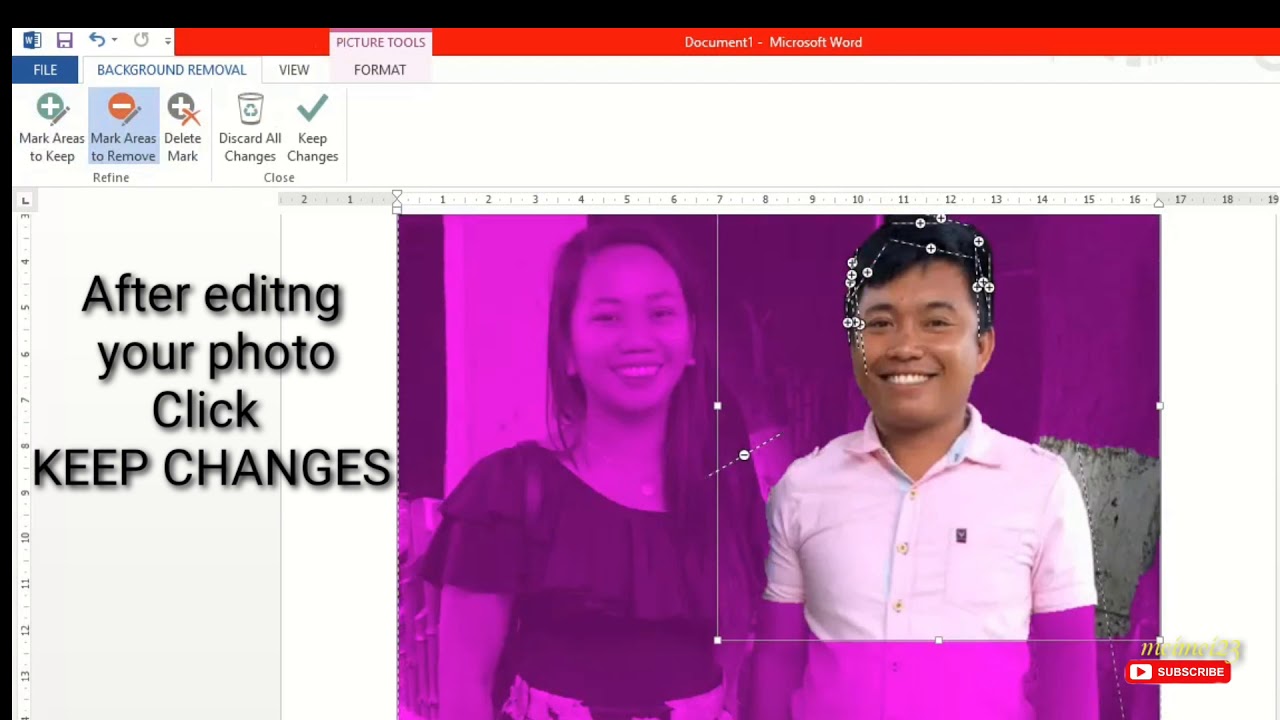Open the FORMAT tab under Picture Tools
The width and height of the screenshot is (1280, 720).
[x=380, y=70]
